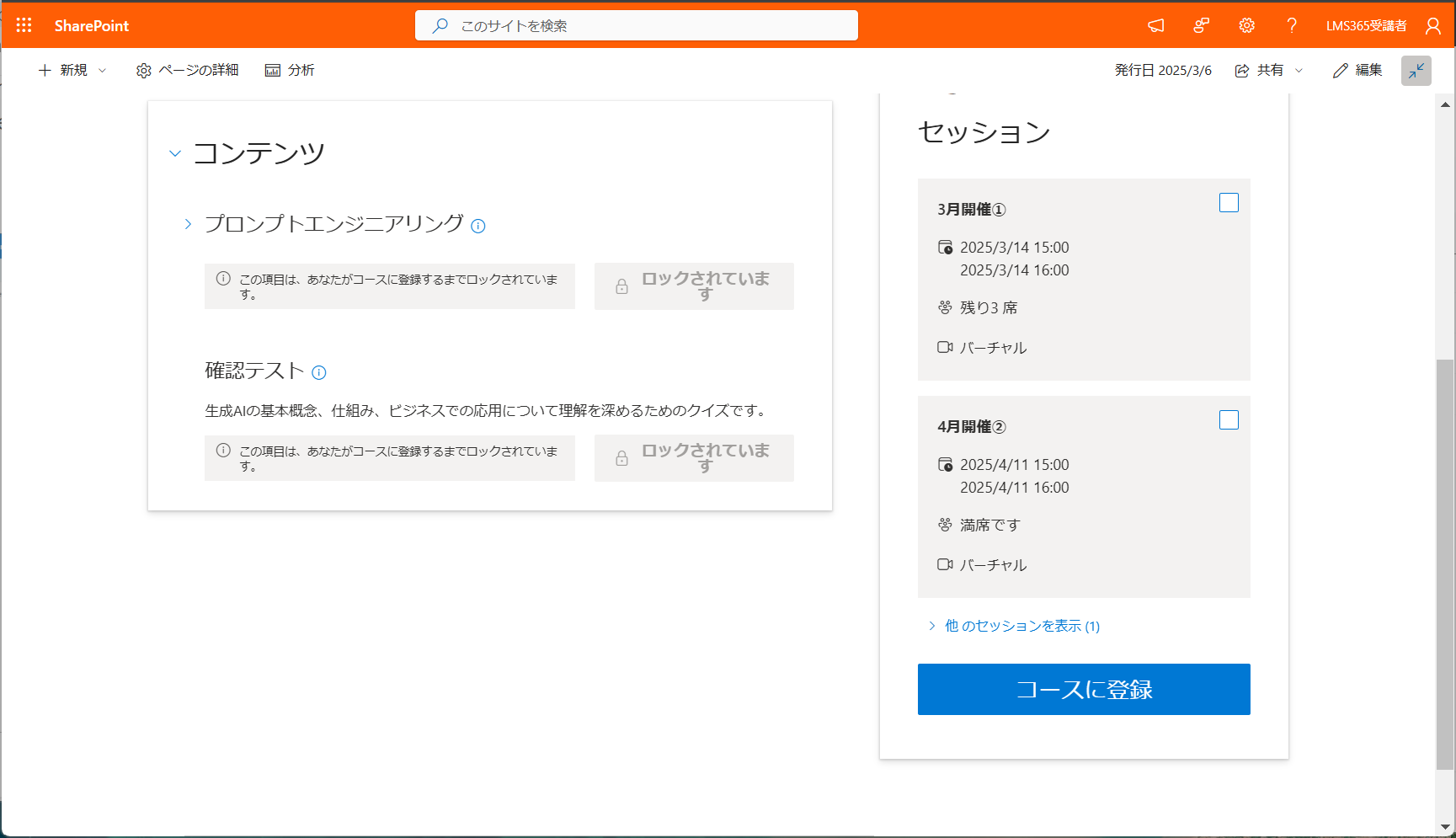1456x838 pixels.
Task: Click the 2025/3/14 15:00 start time
Action: [1015, 248]
